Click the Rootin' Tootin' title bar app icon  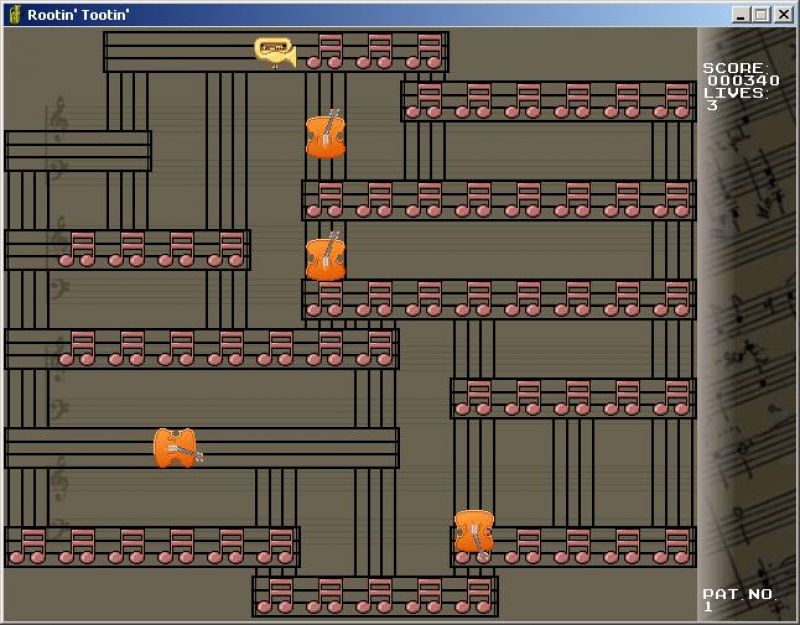point(15,14)
